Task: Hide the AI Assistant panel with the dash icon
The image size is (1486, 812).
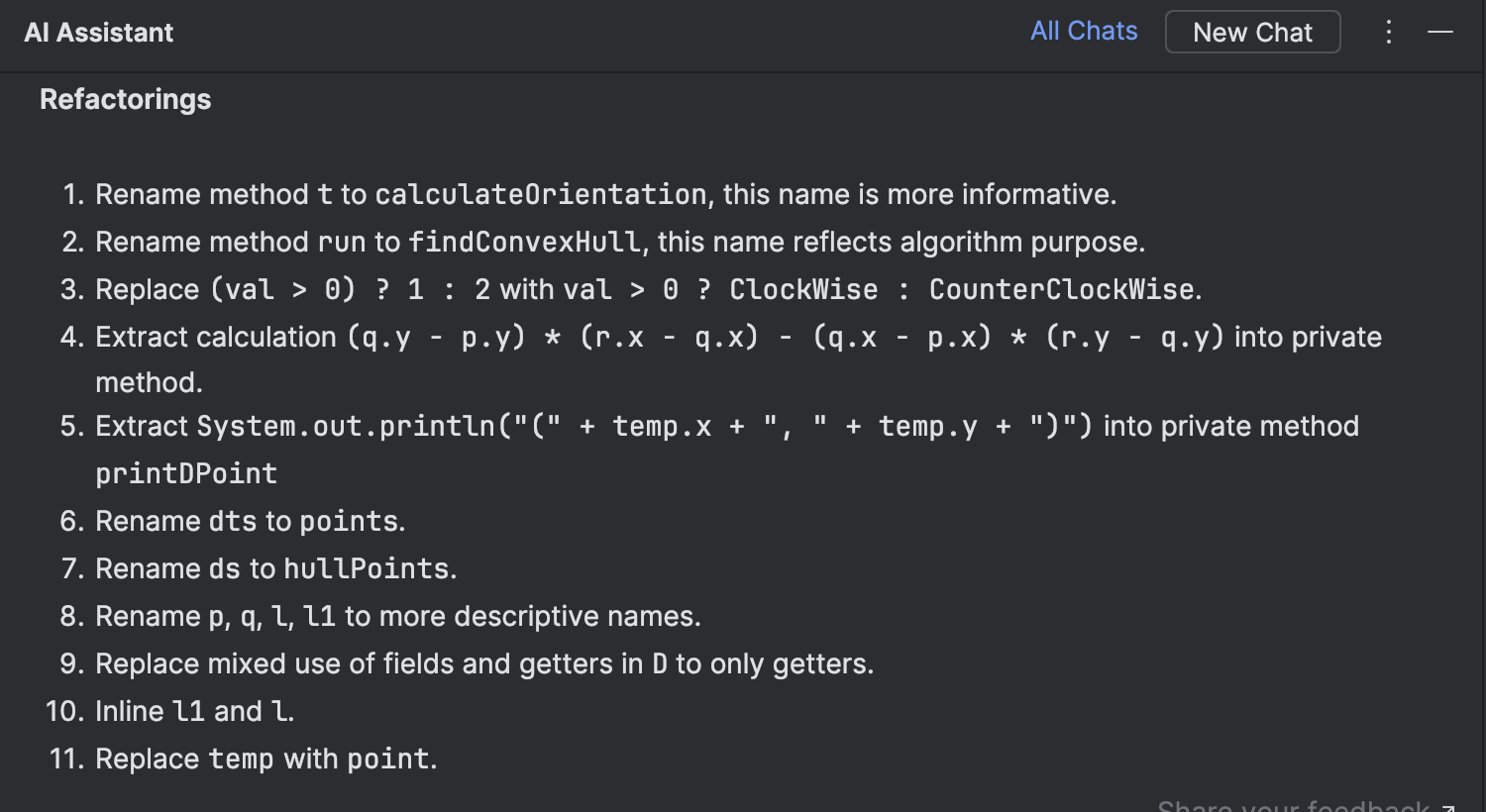Action: pos(1440,32)
